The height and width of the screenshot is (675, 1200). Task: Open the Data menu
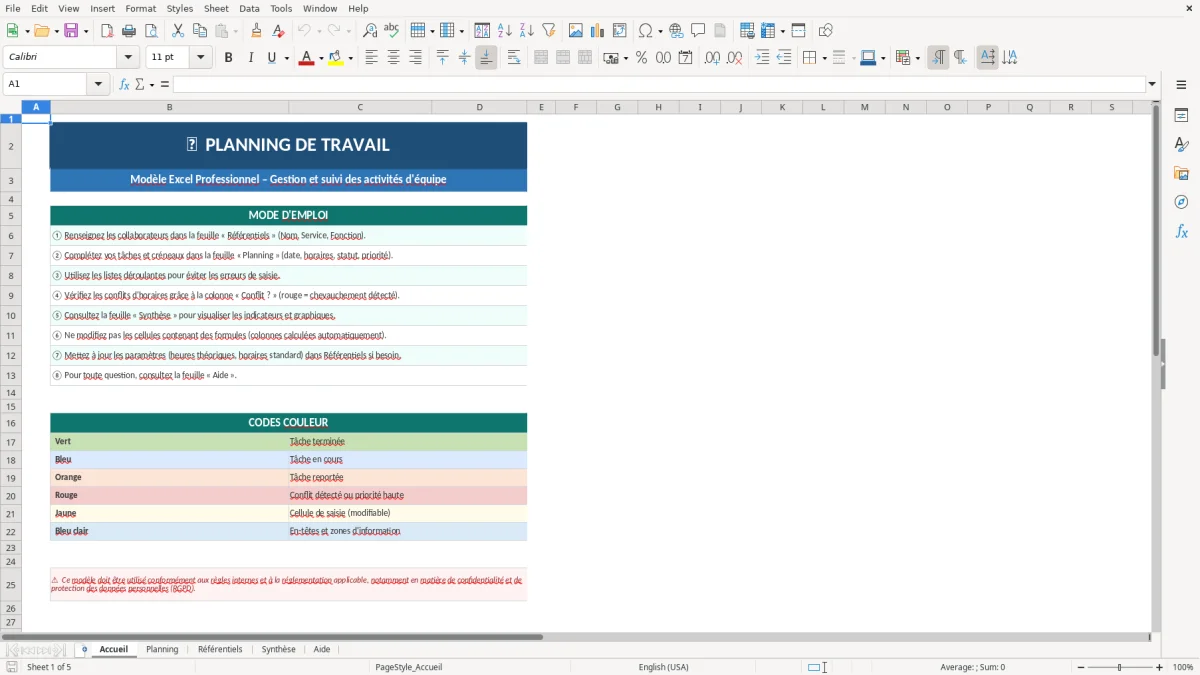(249, 8)
